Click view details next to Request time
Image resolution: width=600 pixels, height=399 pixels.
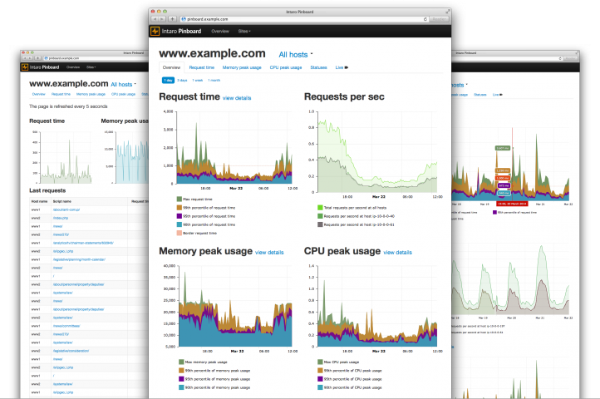coord(237,98)
